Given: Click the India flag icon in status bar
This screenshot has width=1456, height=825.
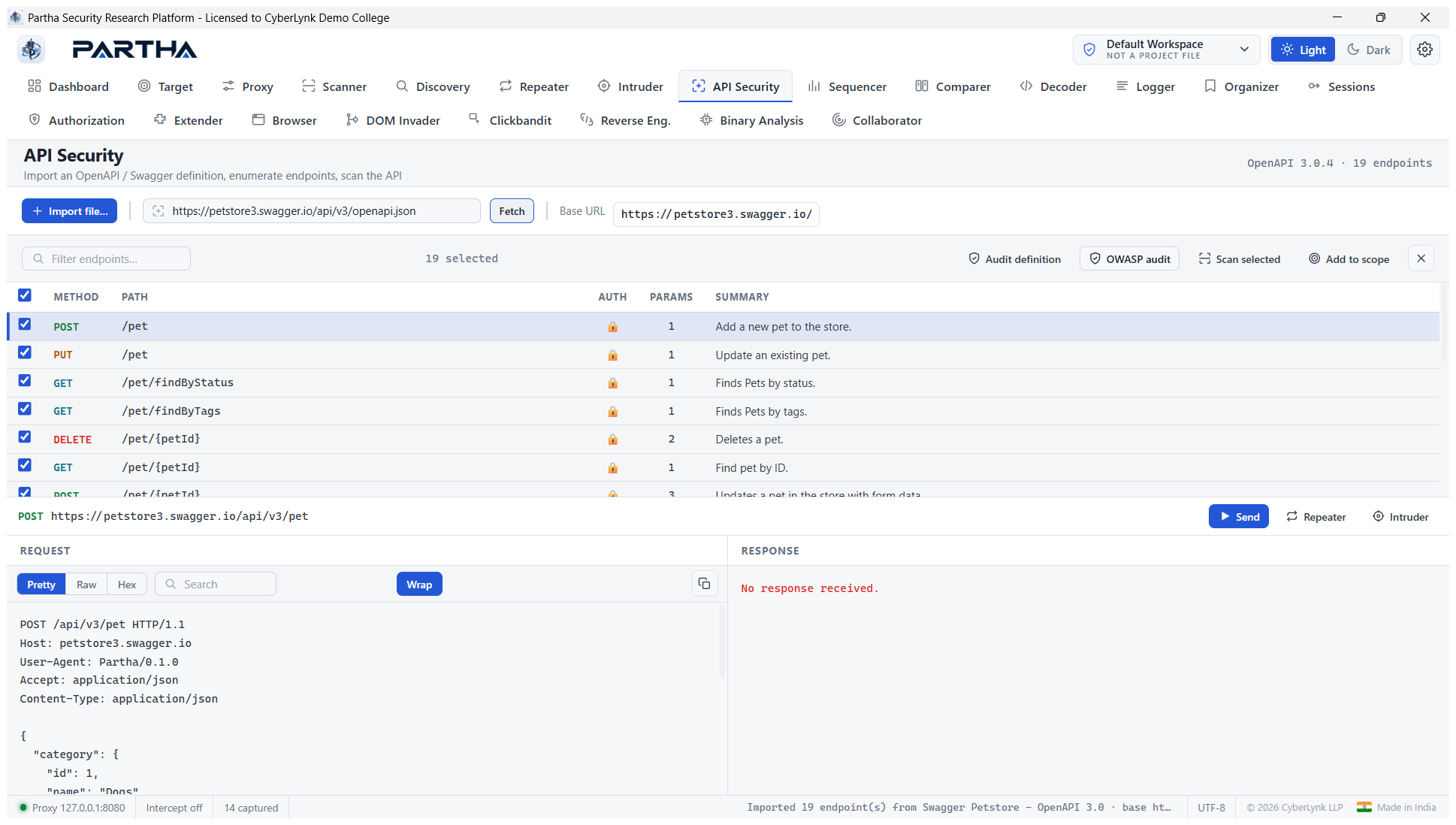Looking at the screenshot, I should click(x=1364, y=807).
